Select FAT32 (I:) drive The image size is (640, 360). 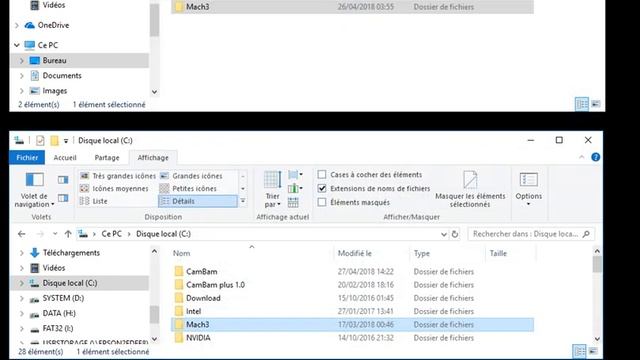pyautogui.click(x=58, y=328)
